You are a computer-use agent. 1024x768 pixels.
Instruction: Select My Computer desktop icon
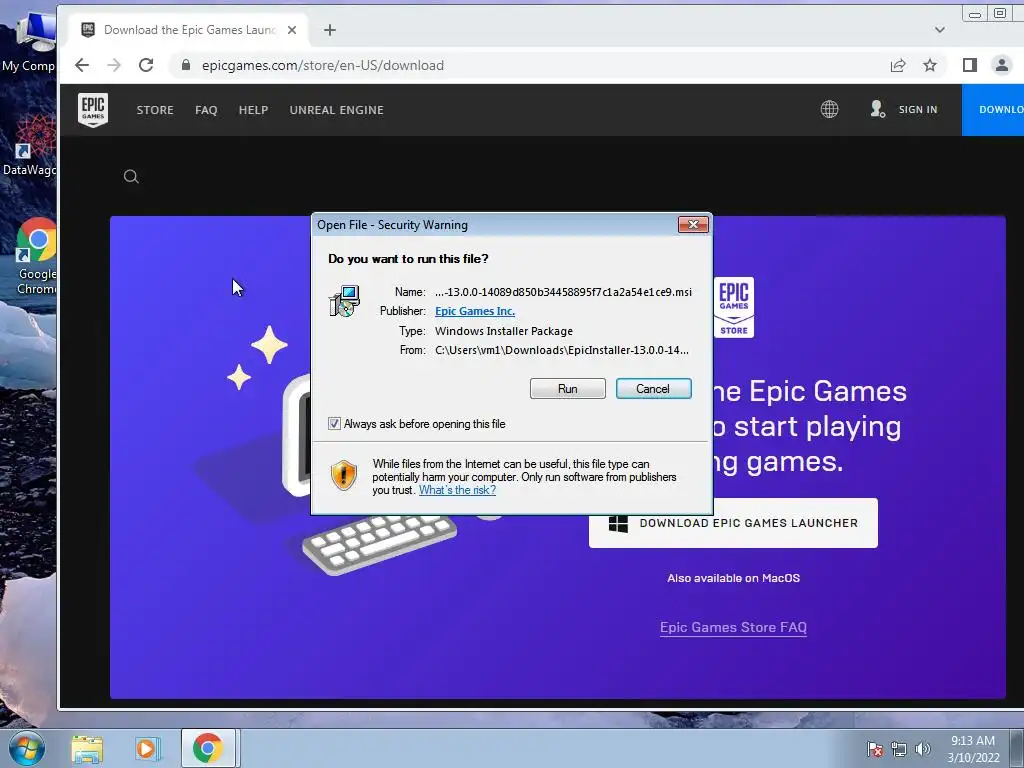31,44
